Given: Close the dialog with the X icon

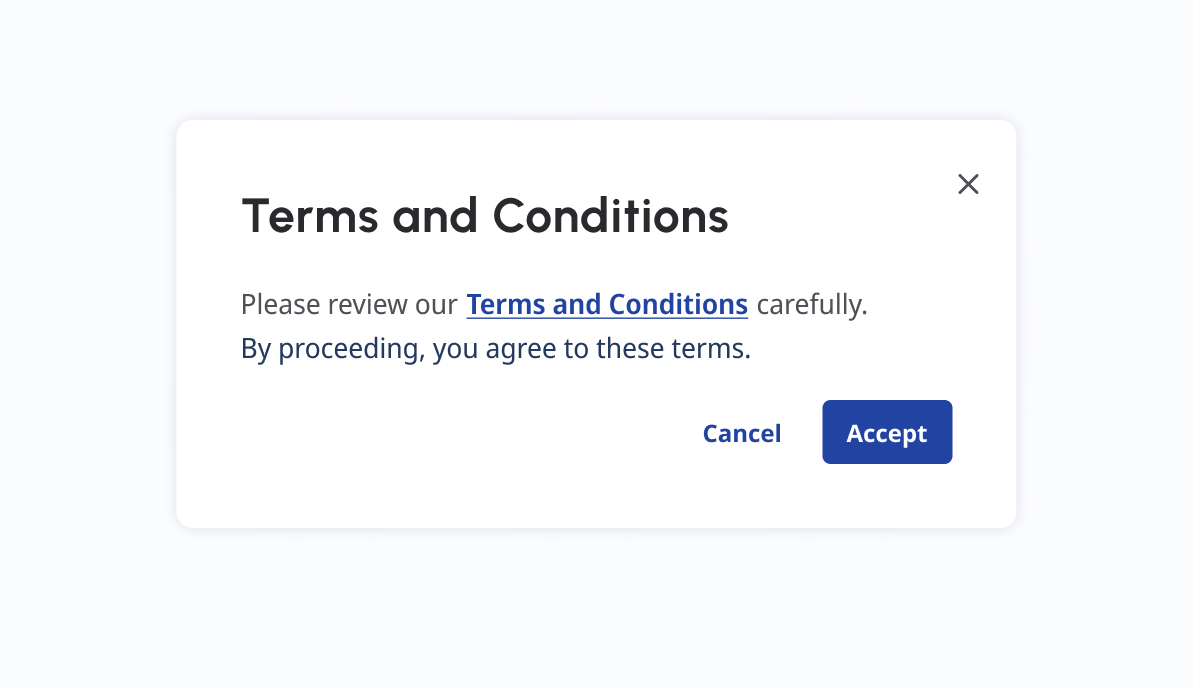Looking at the screenshot, I should [x=968, y=184].
